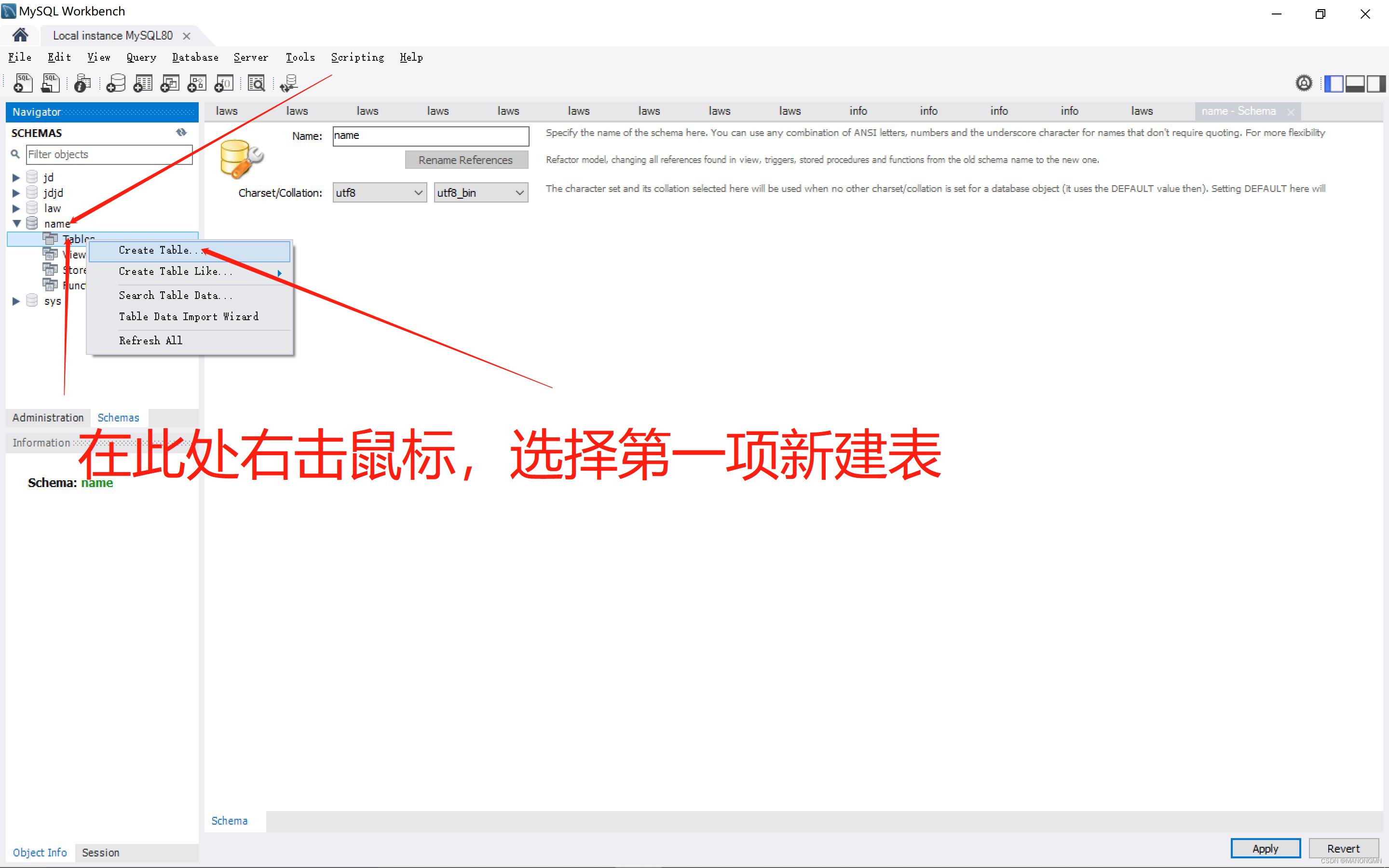Image resolution: width=1389 pixels, height=868 pixels.
Task: Click the Apply button
Action: tap(1265, 848)
